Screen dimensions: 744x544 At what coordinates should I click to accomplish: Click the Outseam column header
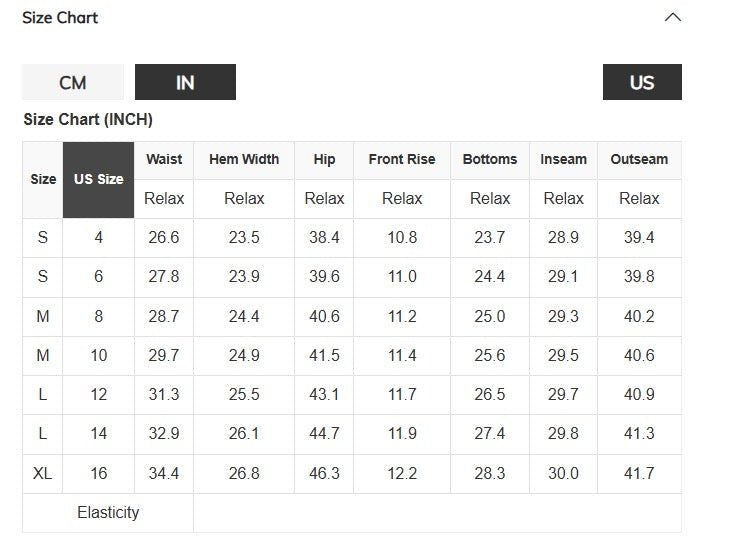[639, 159]
